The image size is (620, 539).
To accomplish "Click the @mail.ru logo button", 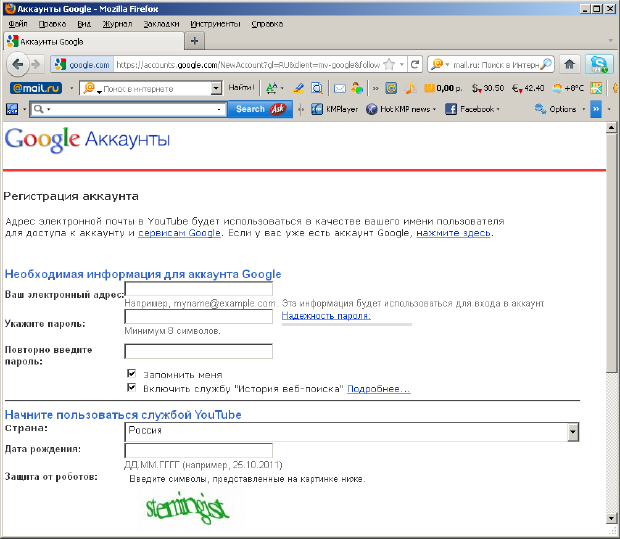I will [36, 88].
